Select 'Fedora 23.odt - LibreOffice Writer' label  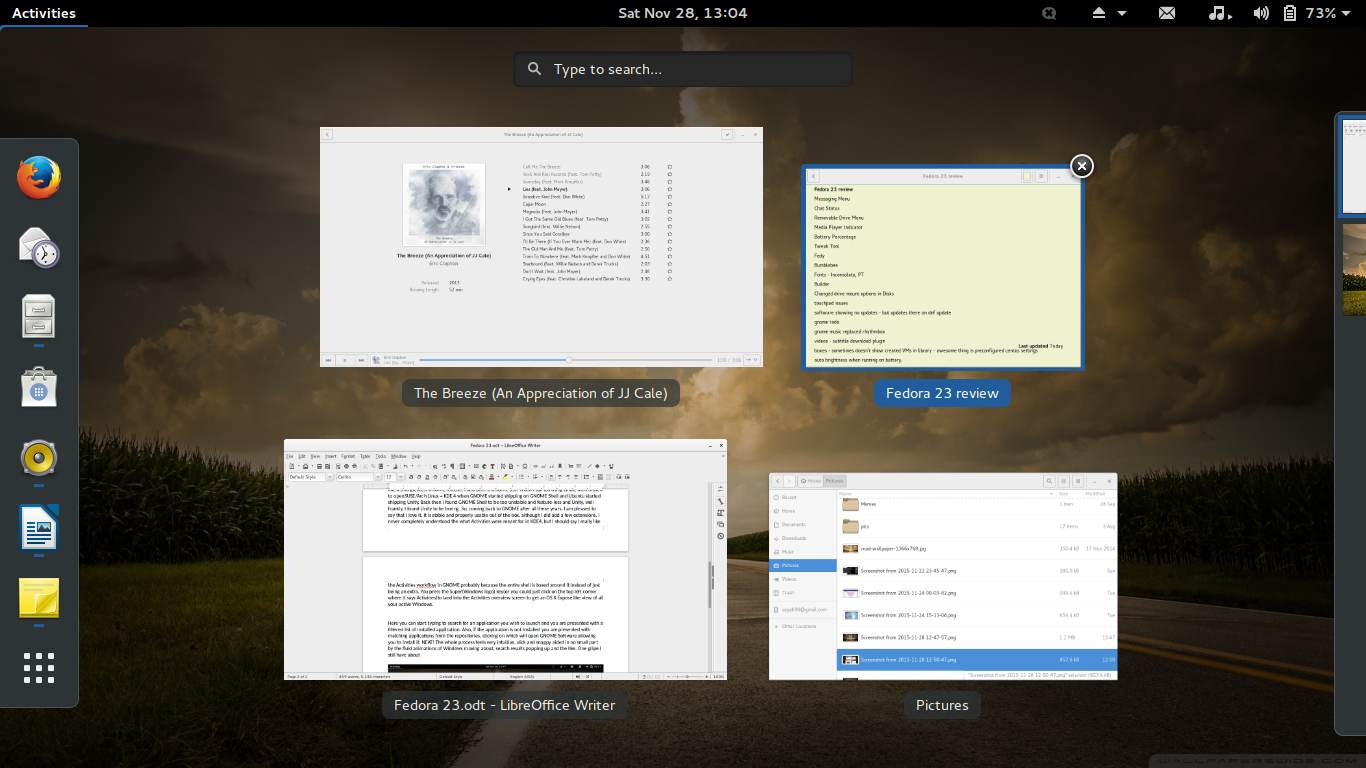tap(505, 705)
